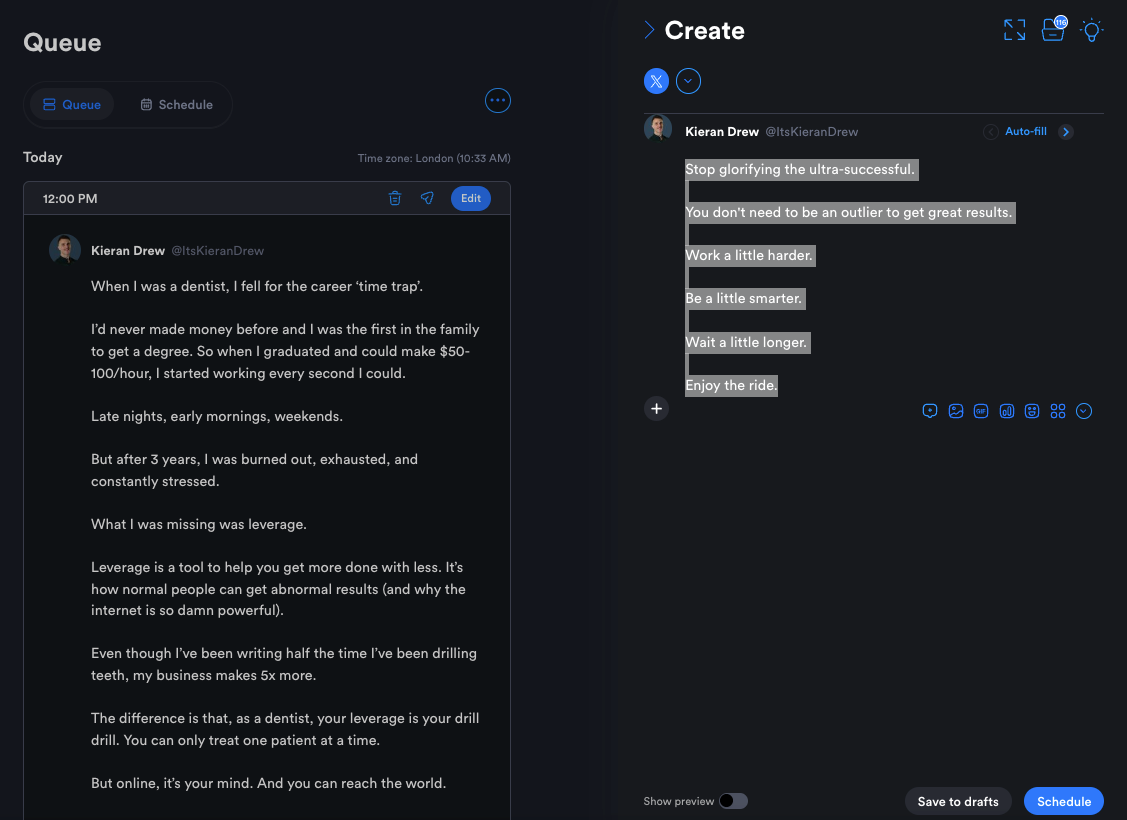The image size is (1127, 820).
Task: Toggle the Show preview switch
Action: [733, 801]
